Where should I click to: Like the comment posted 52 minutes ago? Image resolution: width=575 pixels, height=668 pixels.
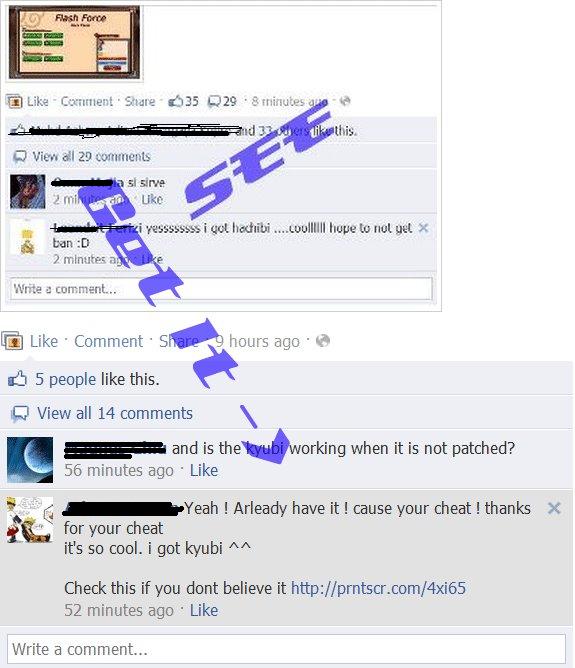(x=204, y=610)
